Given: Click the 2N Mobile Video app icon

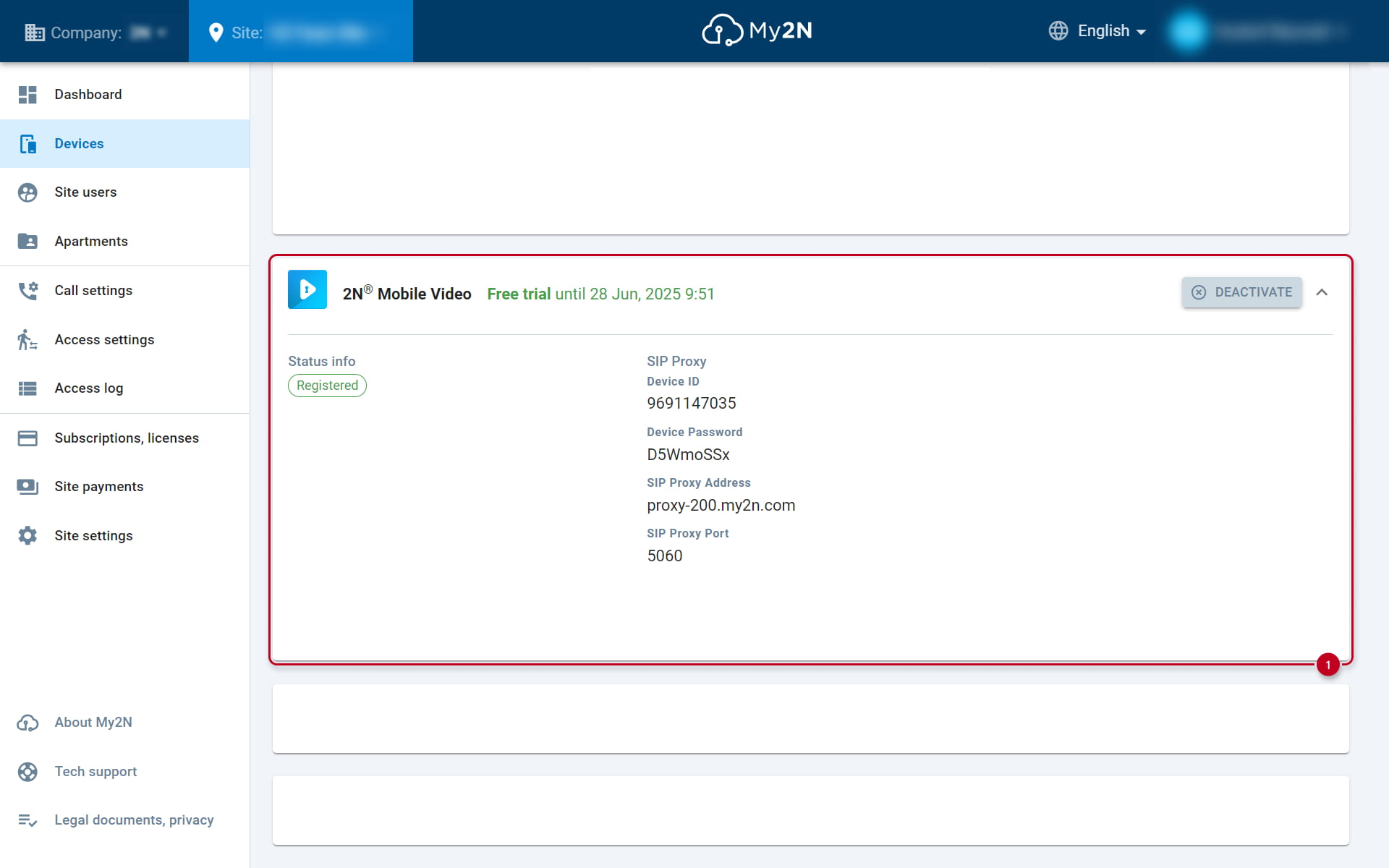Looking at the screenshot, I should point(307,289).
